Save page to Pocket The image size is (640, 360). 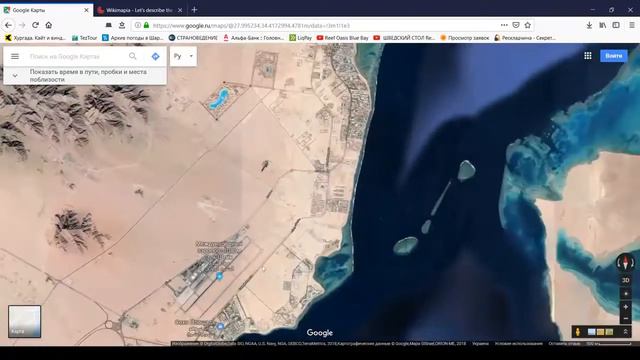coord(516,25)
